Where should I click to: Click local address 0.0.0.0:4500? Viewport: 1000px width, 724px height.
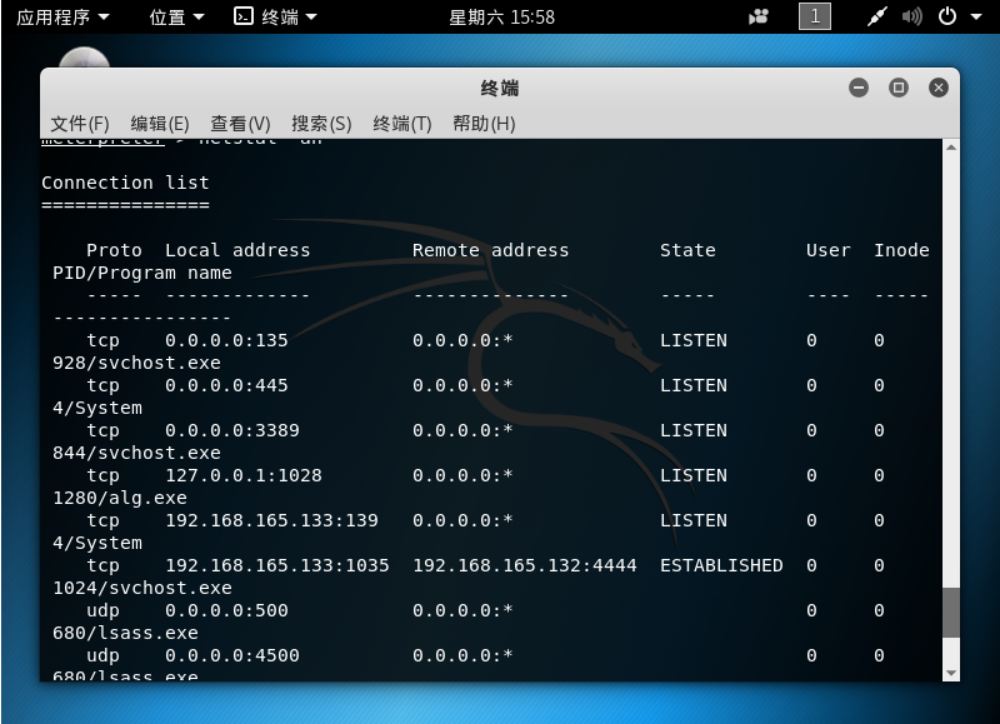pyautogui.click(x=232, y=656)
